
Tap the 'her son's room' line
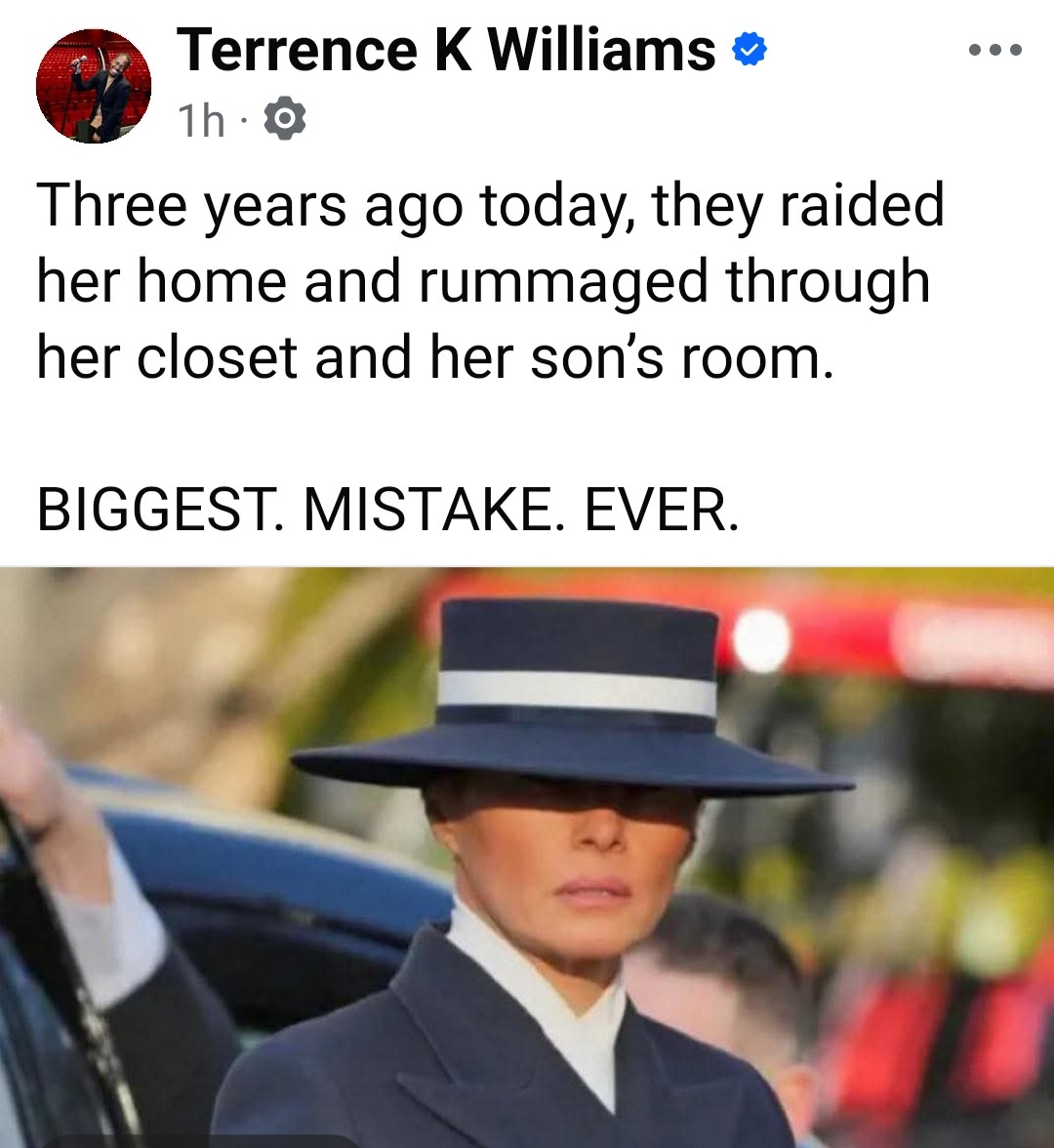click(x=435, y=359)
